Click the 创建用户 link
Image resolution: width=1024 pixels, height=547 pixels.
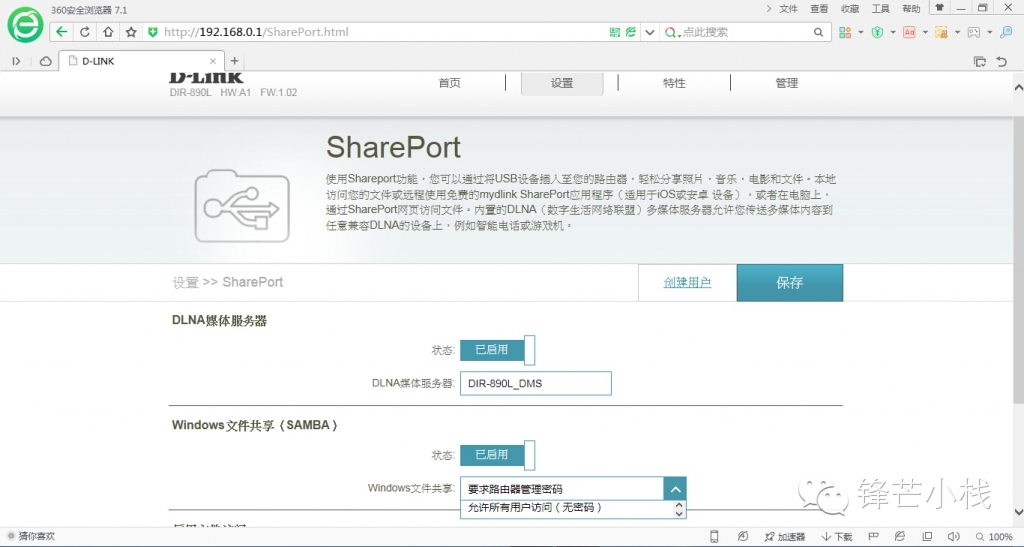pos(687,283)
